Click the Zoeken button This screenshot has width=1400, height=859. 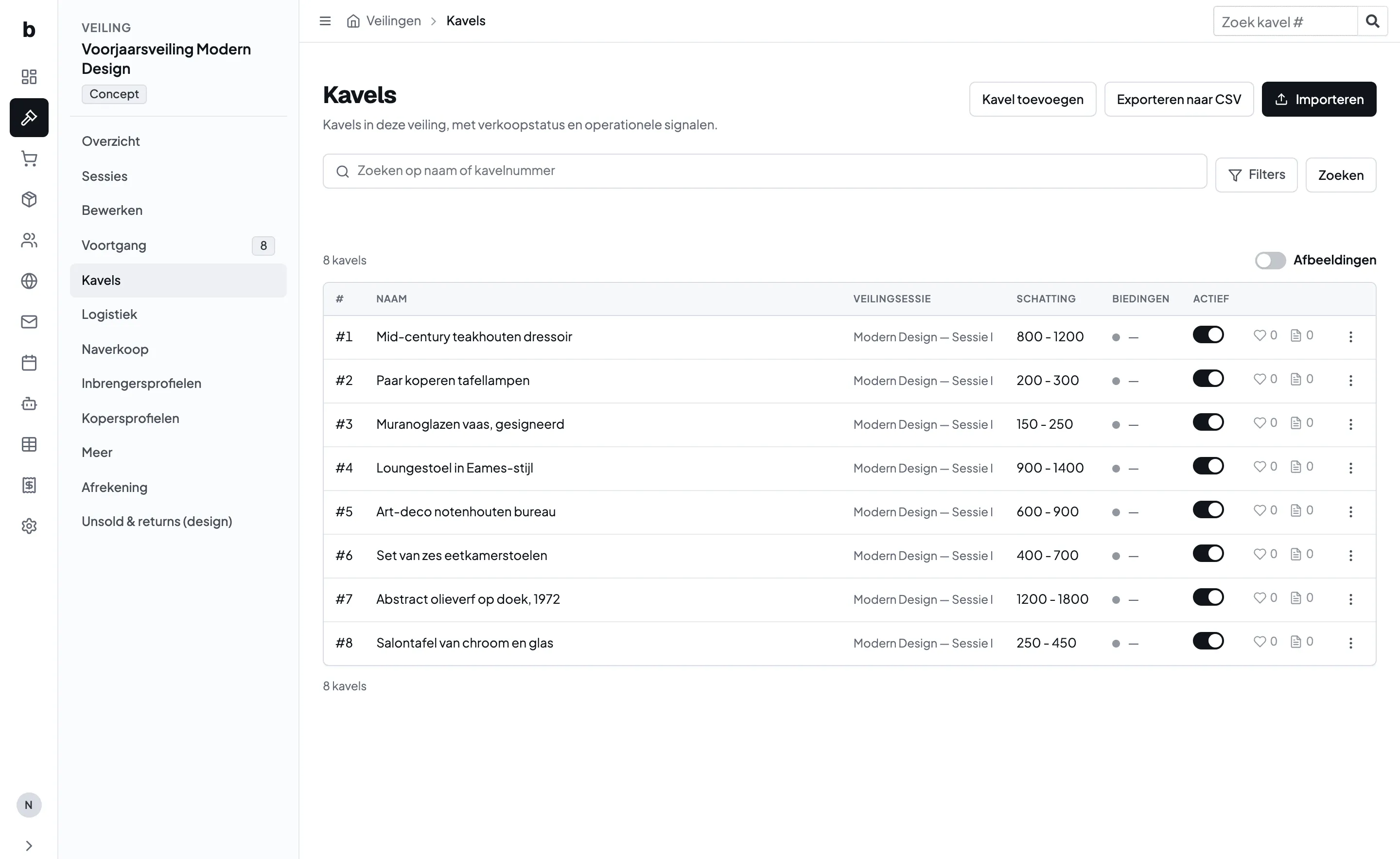pyautogui.click(x=1340, y=175)
